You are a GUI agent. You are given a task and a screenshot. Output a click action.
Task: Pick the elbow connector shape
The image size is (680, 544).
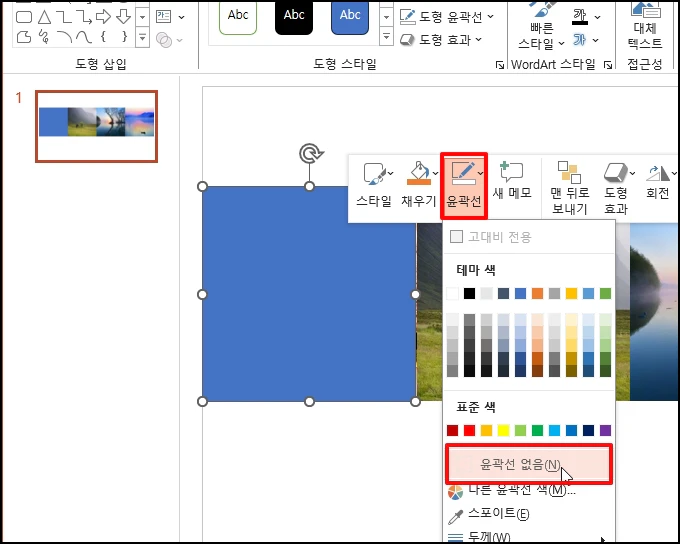(64, 17)
